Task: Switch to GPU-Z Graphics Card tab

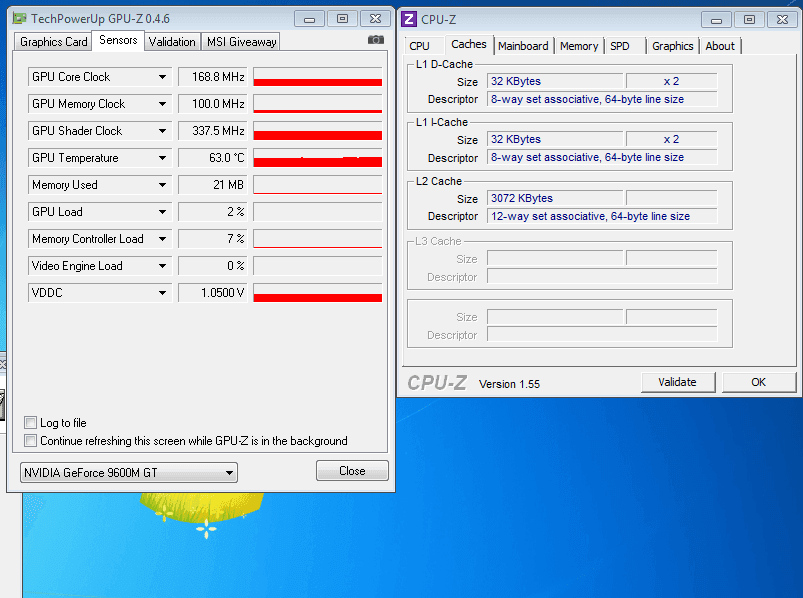Action: pos(53,42)
